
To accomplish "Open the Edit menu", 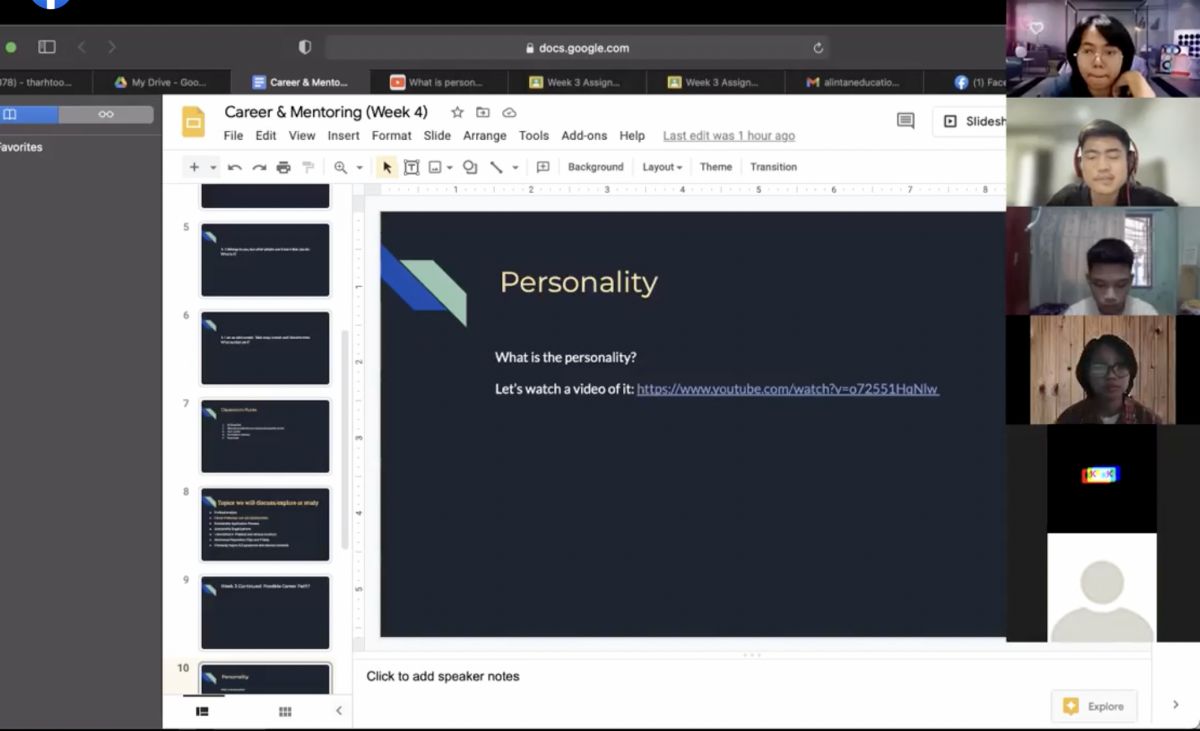I will point(265,136).
